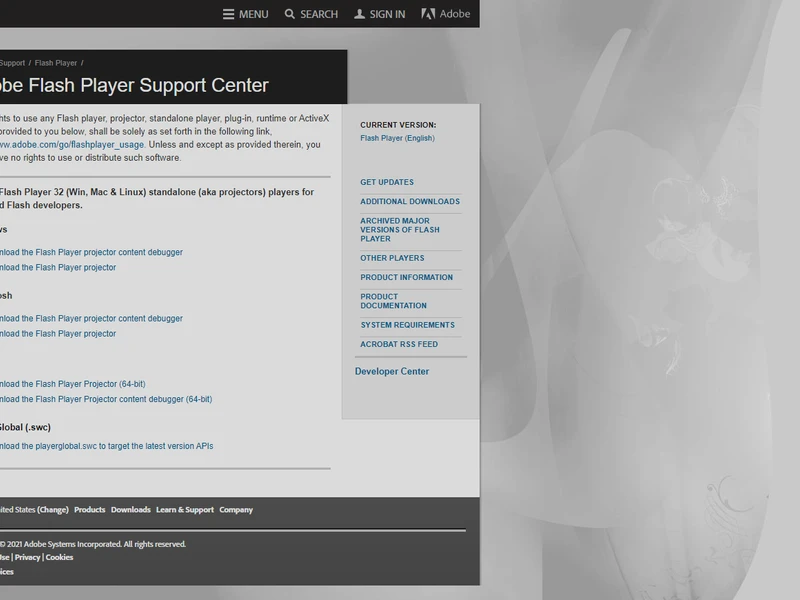Open Learn & Support in footer

tap(185, 510)
